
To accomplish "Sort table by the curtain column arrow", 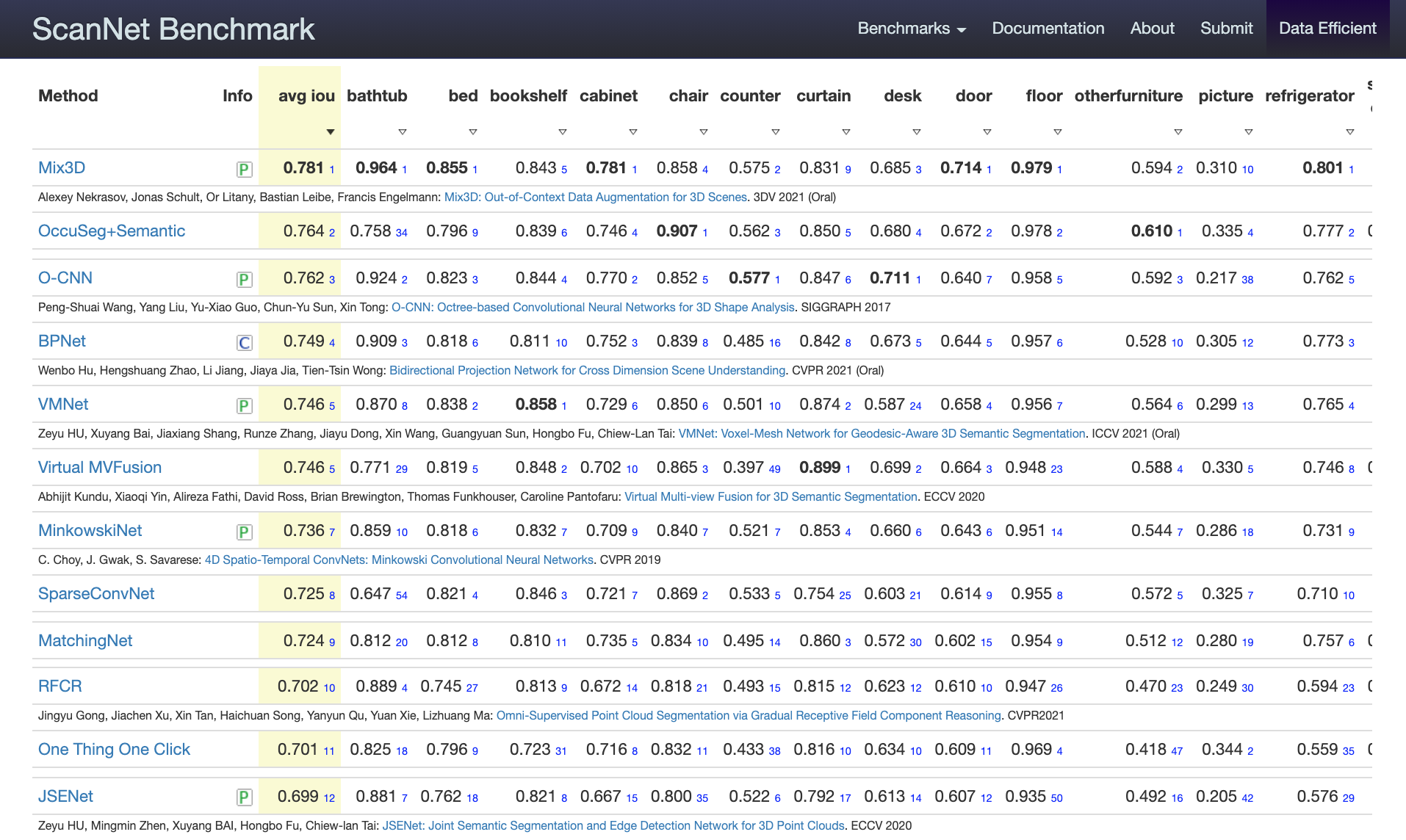I will click(x=846, y=132).
